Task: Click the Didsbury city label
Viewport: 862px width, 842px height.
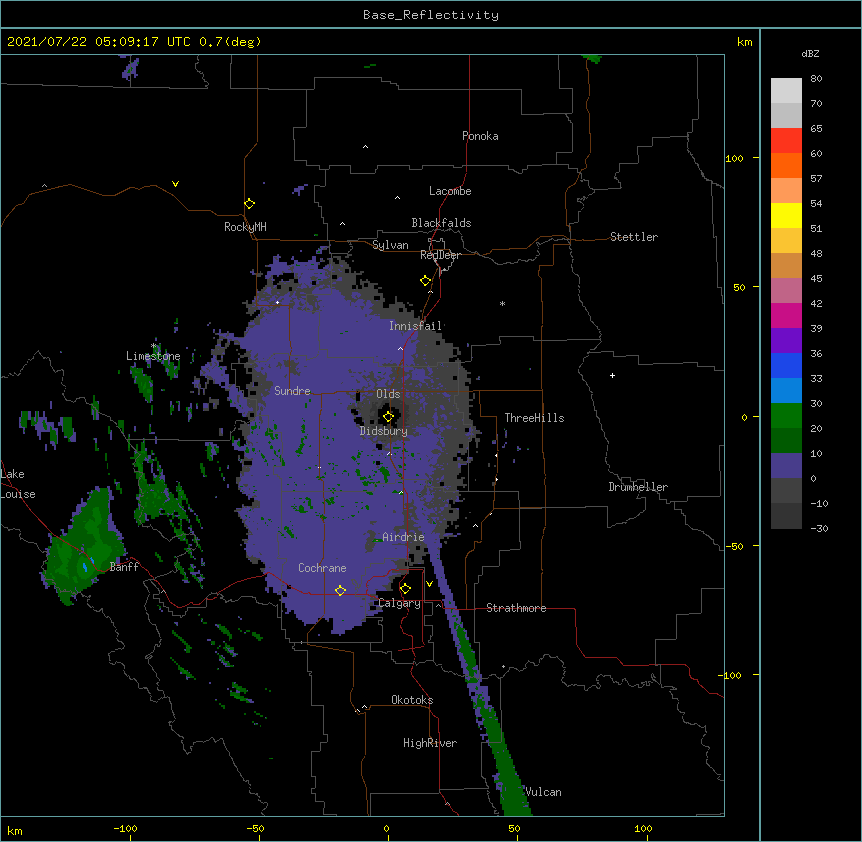Action: pos(384,431)
